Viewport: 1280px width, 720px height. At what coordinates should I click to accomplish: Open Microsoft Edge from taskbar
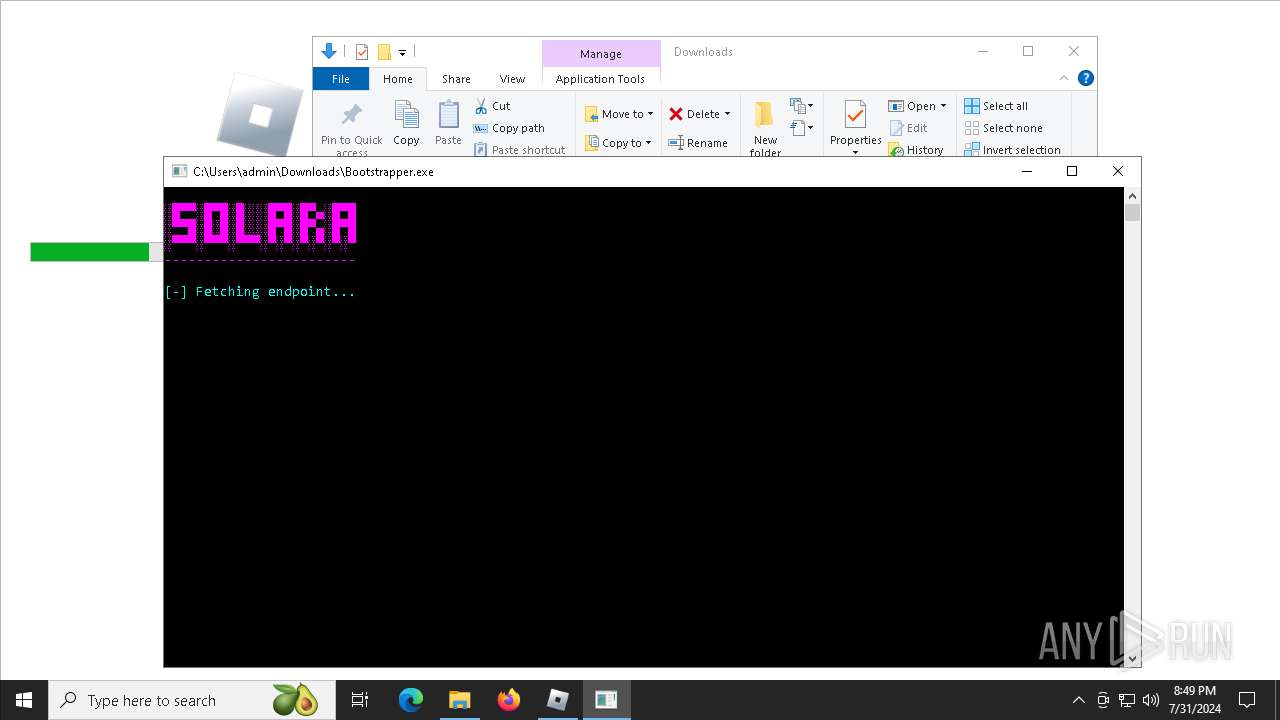point(411,700)
